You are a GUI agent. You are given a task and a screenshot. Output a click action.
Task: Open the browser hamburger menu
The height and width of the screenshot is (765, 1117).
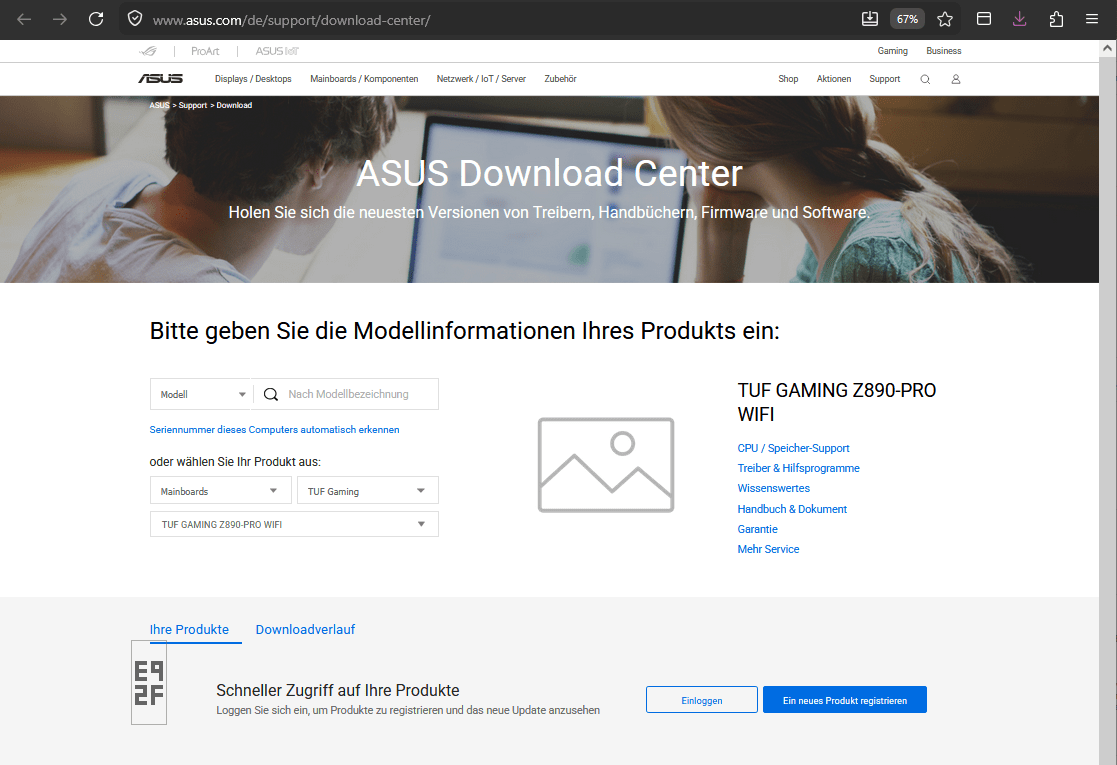(x=1091, y=19)
